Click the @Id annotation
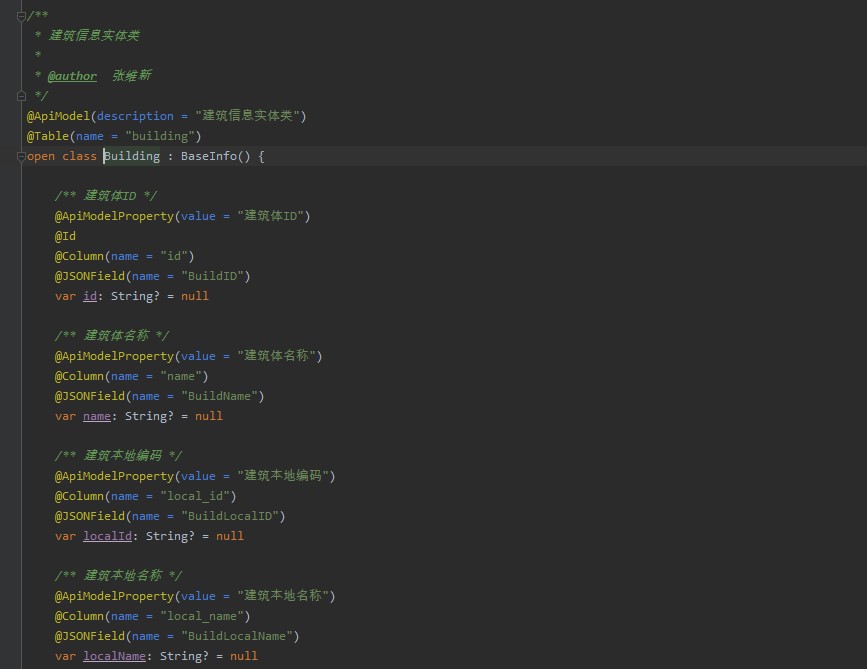The width and height of the screenshot is (867, 669). (x=65, y=236)
